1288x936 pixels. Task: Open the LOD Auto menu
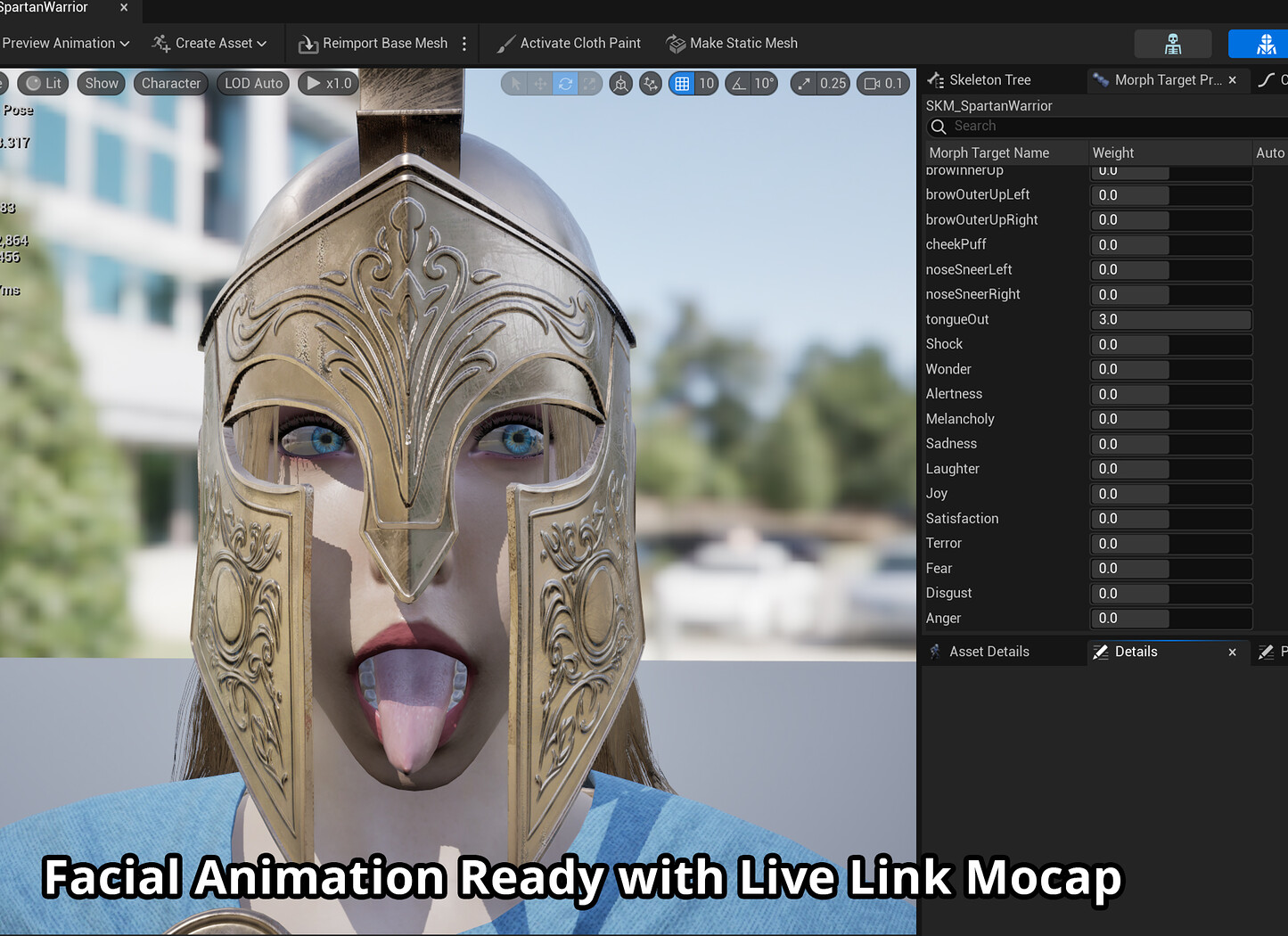(253, 83)
